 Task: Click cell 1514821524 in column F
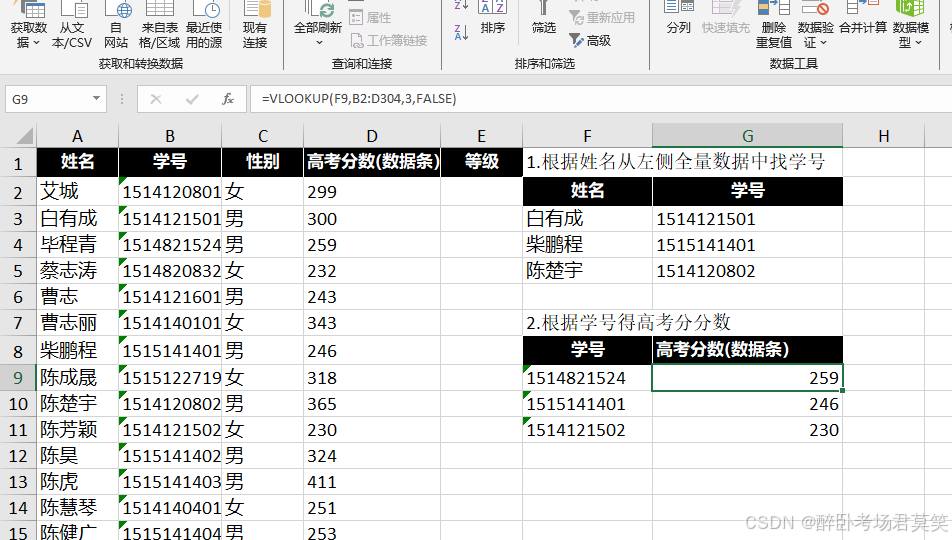pos(587,378)
